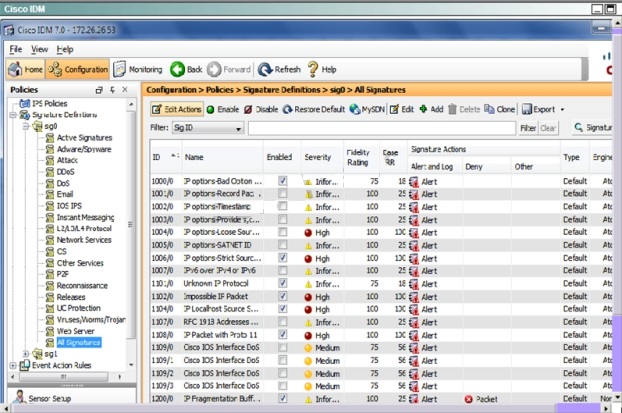This screenshot has height=413, width=622.
Task: Open the Export dropdown arrow
Action: (562, 109)
